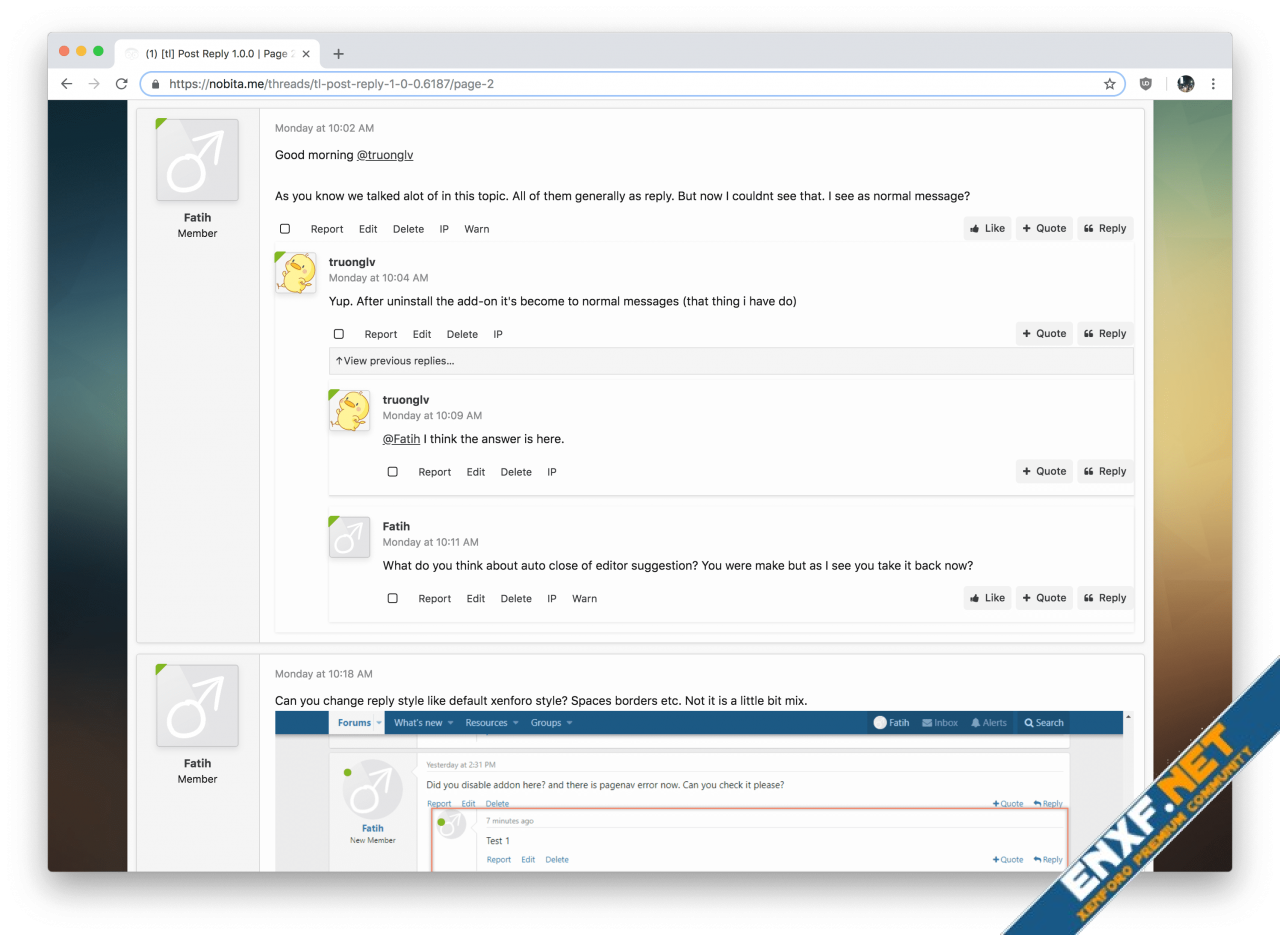Click truonglv's duck avatar on 10:04 AM reply
The image size is (1280, 935).
click(296, 273)
